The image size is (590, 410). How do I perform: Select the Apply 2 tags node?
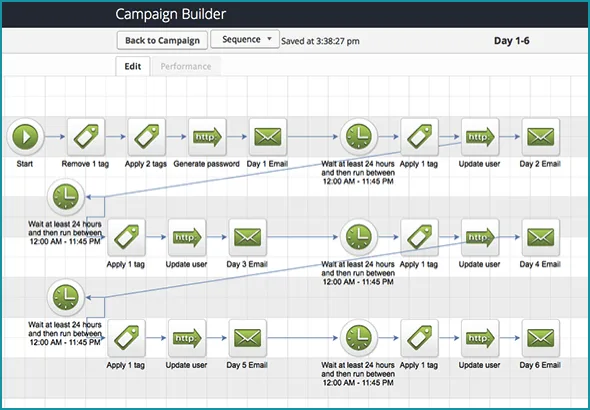(x=146, y=137)
